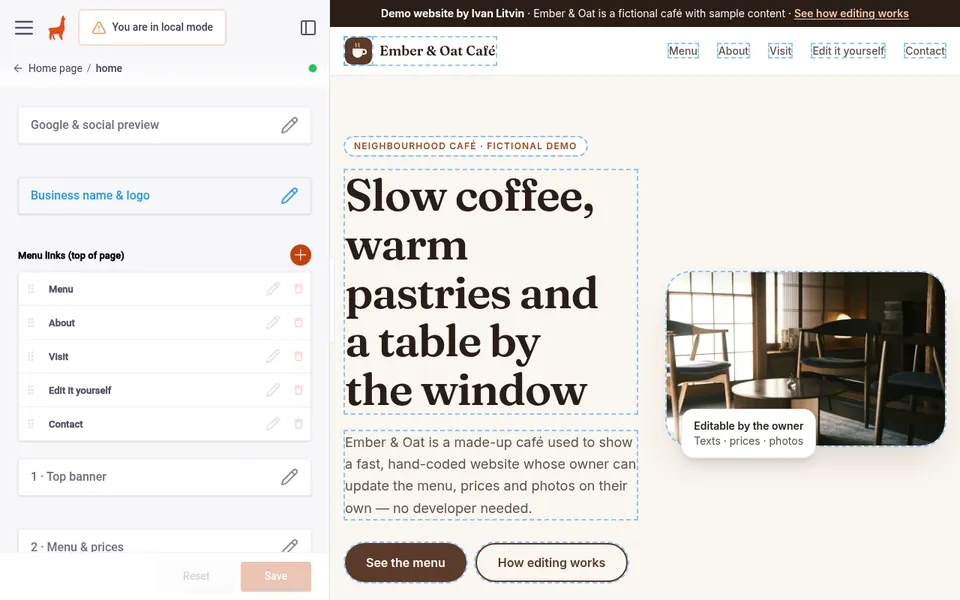Click the Ember & Oat Café brand name
Screen dimensions: 960x600
coord(437,51)
